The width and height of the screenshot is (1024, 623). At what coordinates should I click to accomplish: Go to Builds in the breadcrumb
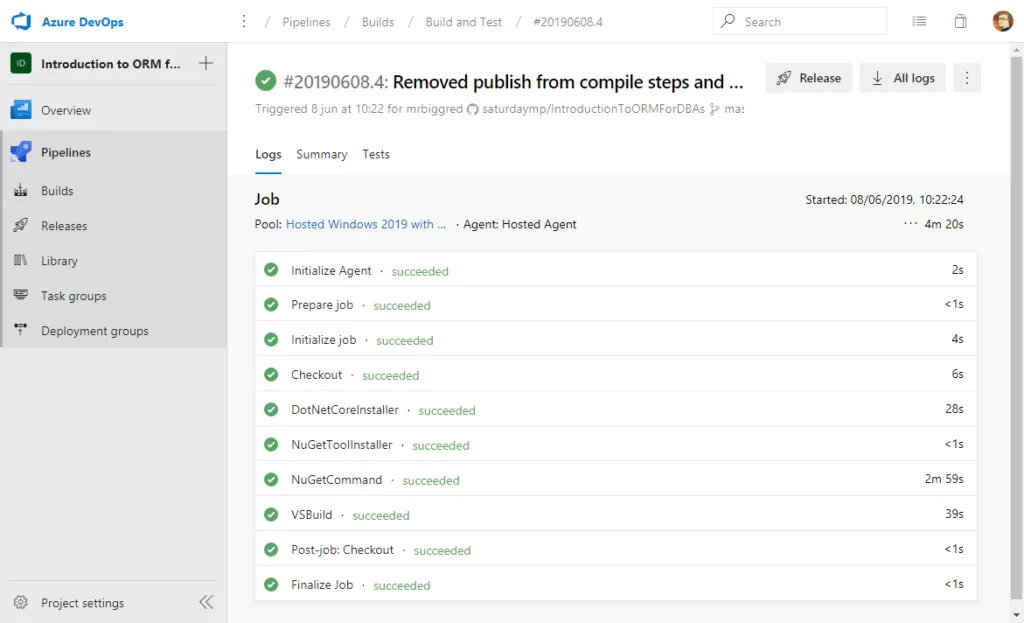(378, 22)
